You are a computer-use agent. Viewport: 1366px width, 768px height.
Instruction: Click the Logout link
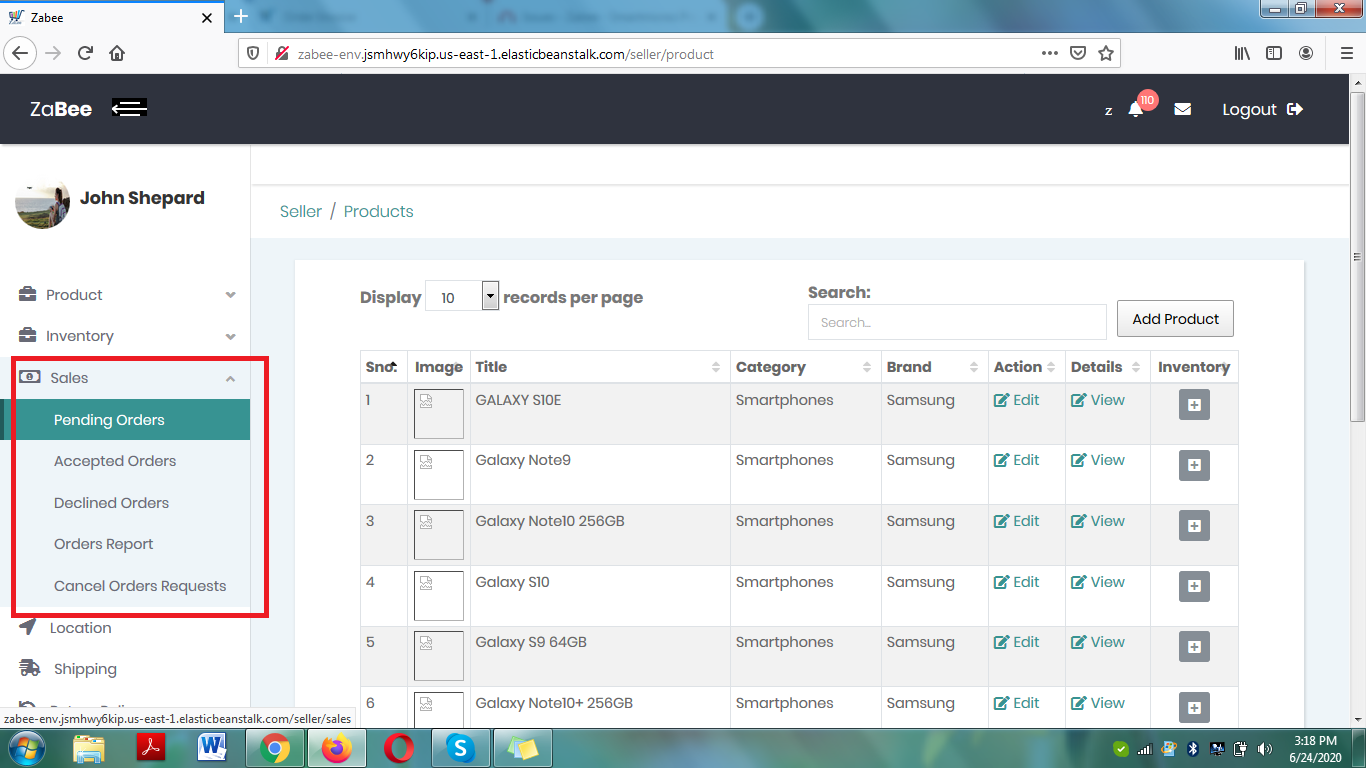pyautogui.click(x=1262, y=109)
